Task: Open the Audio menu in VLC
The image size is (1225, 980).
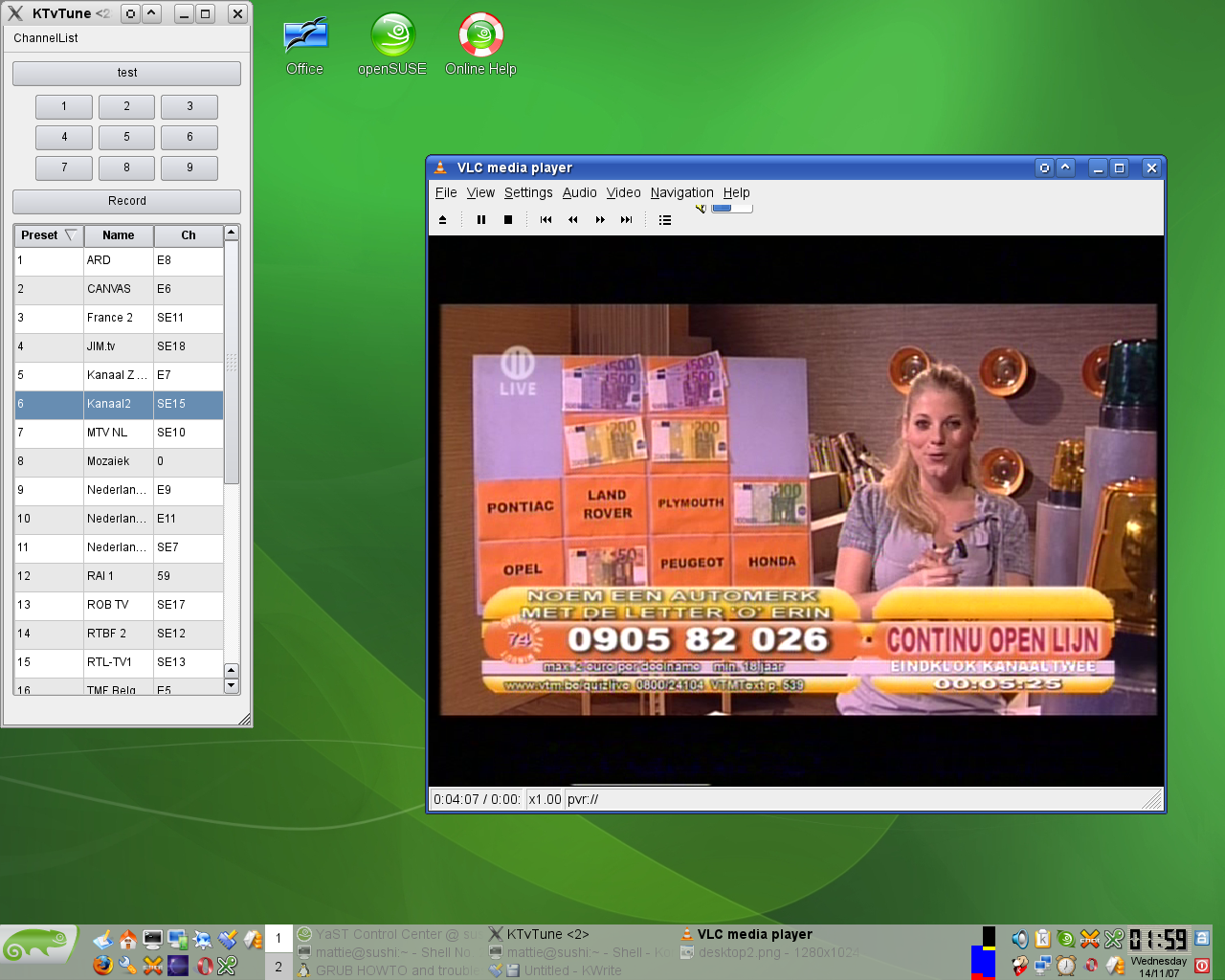Action: pos(579,192)
